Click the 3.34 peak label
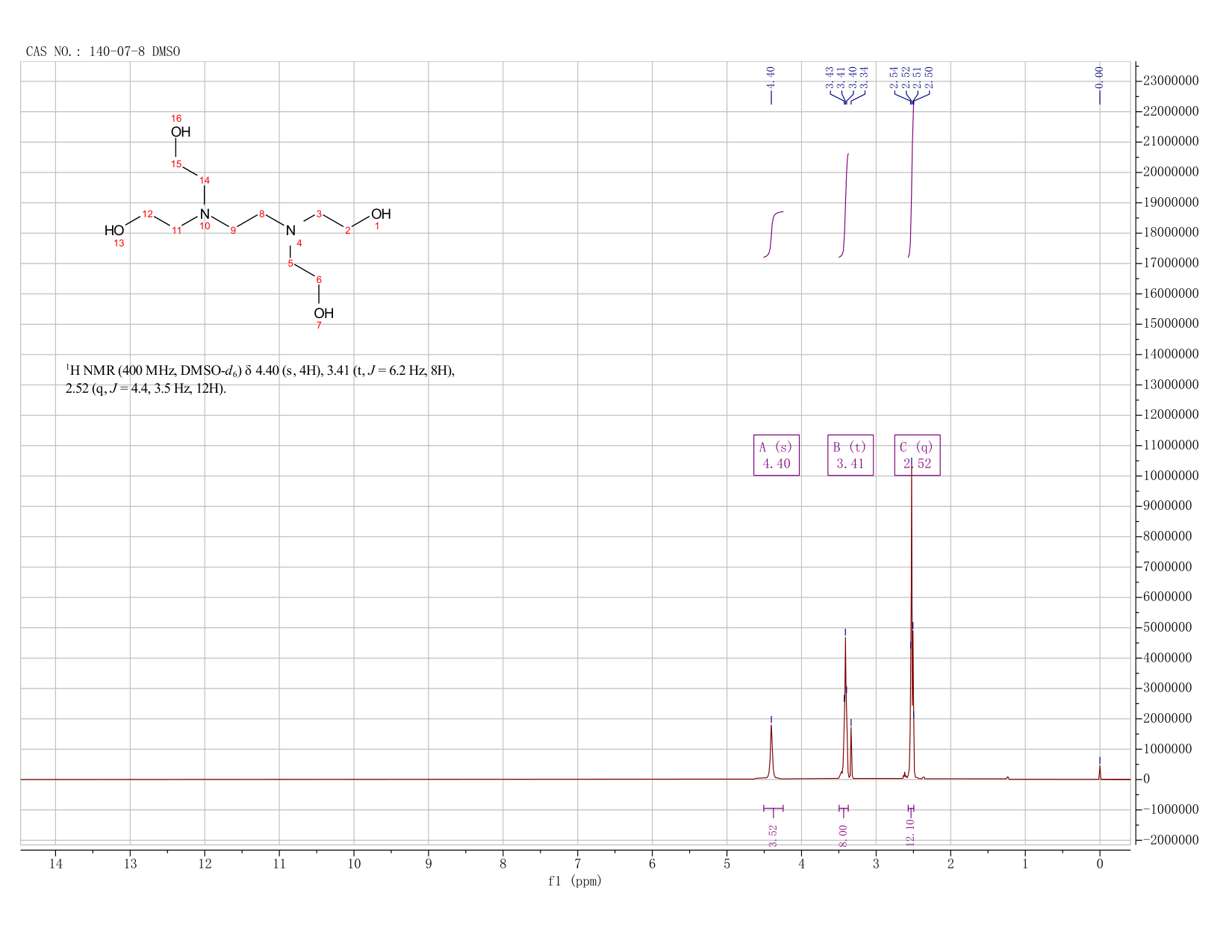This screenshot has height=952, width=1232. (864, 77)
